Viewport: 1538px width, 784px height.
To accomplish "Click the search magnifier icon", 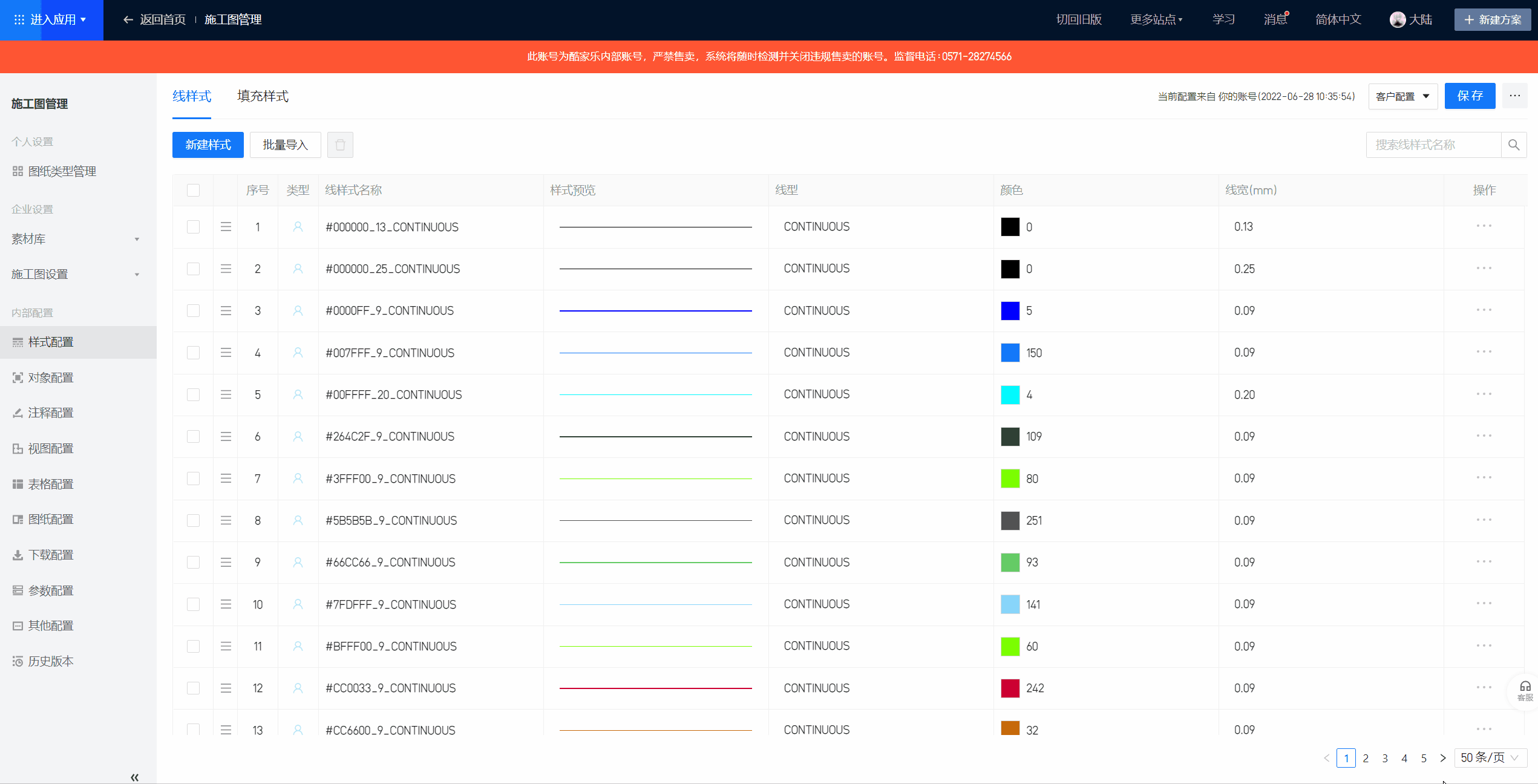I will pyautogui.click(x=1514, y=145).
